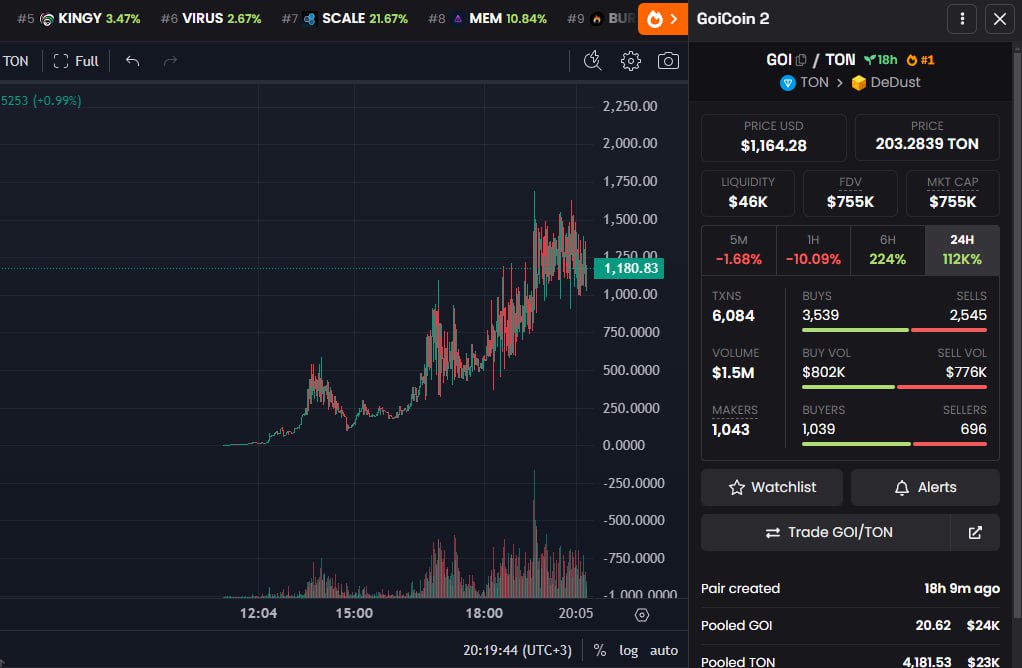This screenshot has width=1022, height=668.
Task: Toggle chart Full screen mode
Action: tap(76, 61)
